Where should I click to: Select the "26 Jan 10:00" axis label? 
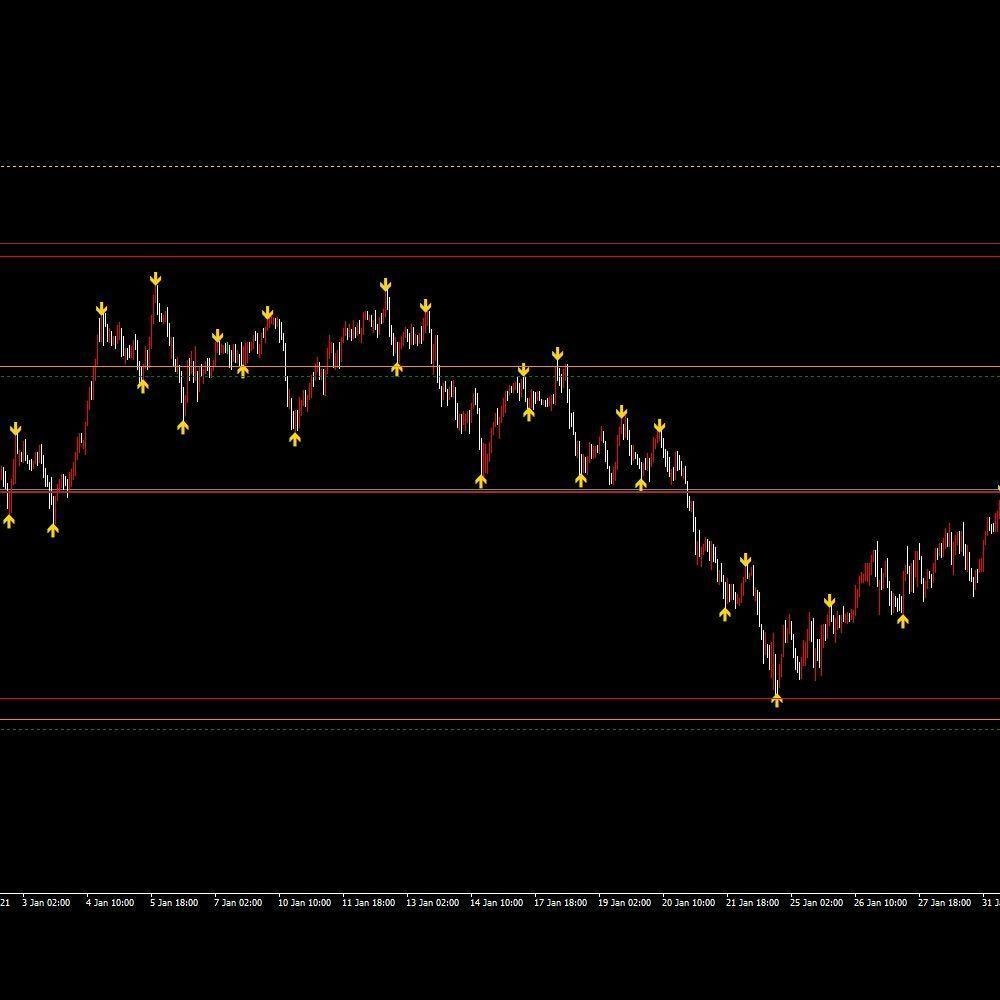pyautogui.click(x=881, y=902)
